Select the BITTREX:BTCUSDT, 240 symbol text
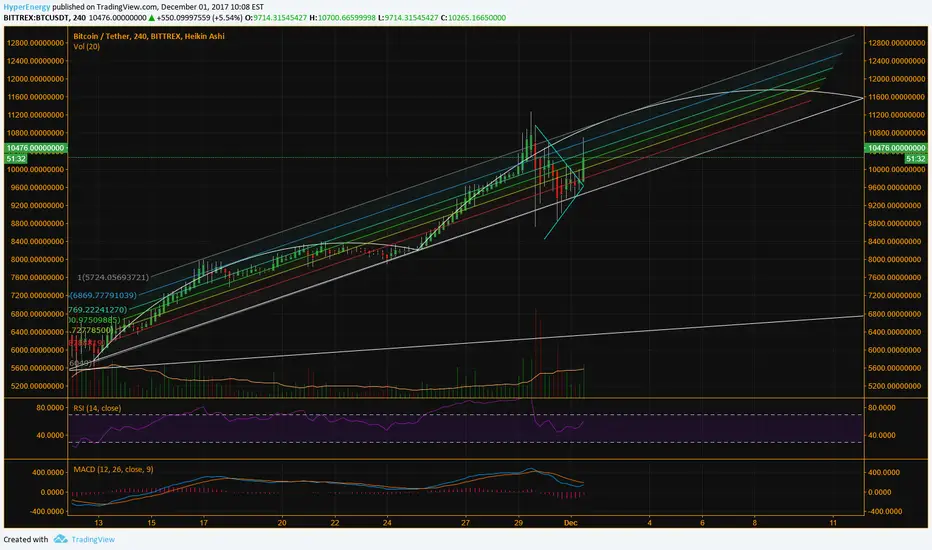 point(45,18)
